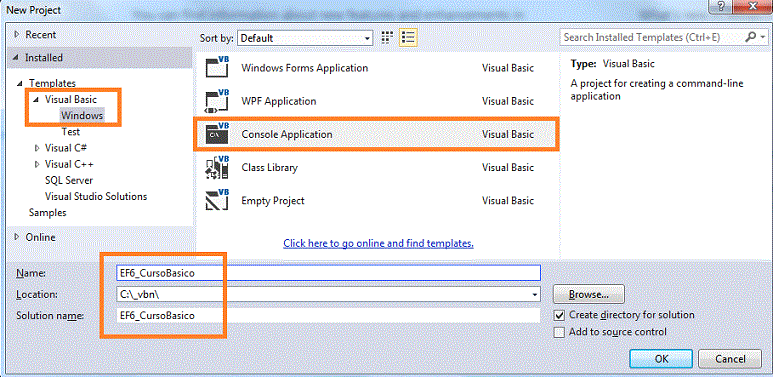Expand the Recent section
The width and height of the screenshot is (773, 377).
17,34
